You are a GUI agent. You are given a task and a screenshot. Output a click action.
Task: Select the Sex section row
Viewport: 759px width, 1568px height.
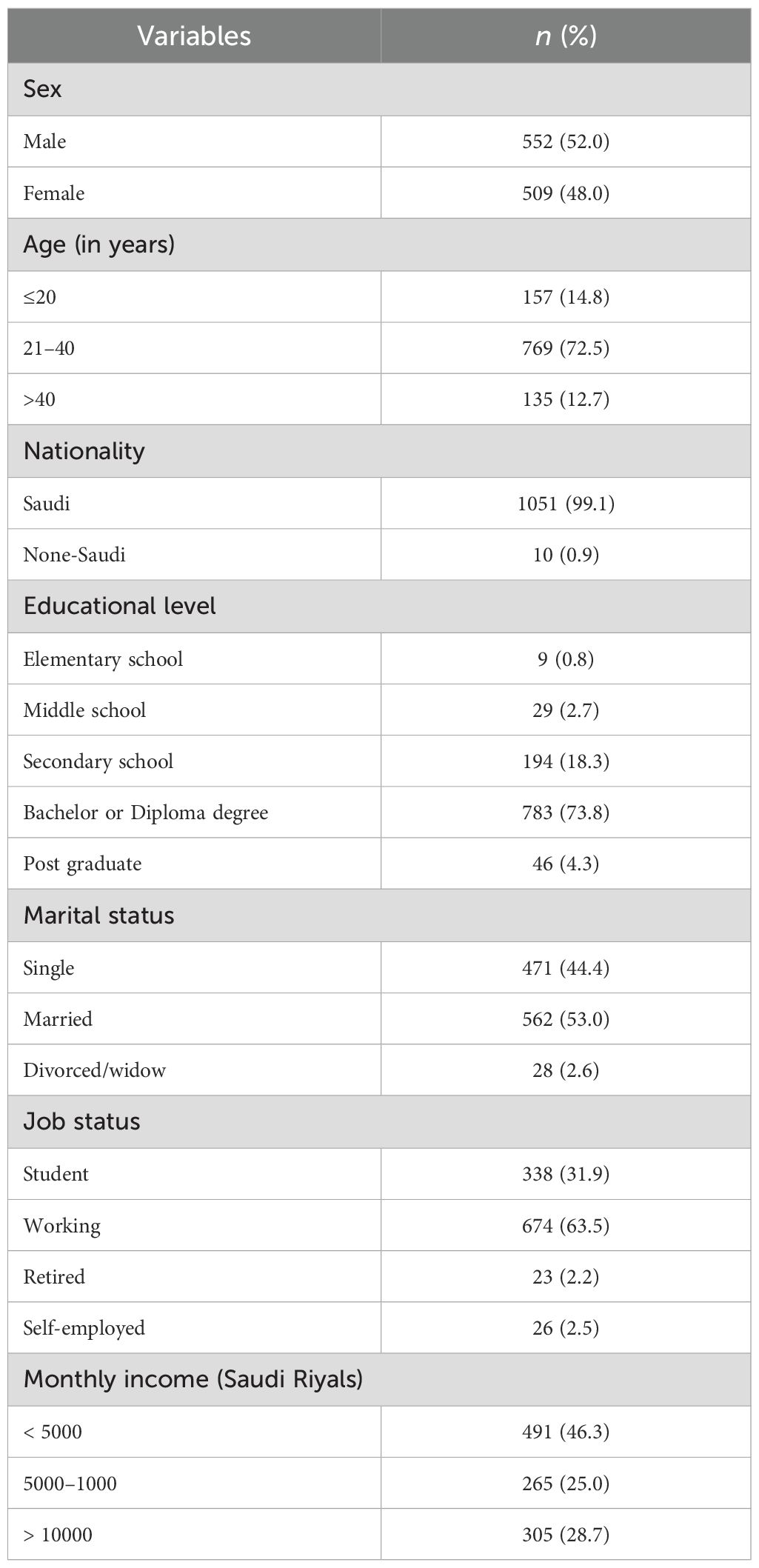click(x=43, y=90)
